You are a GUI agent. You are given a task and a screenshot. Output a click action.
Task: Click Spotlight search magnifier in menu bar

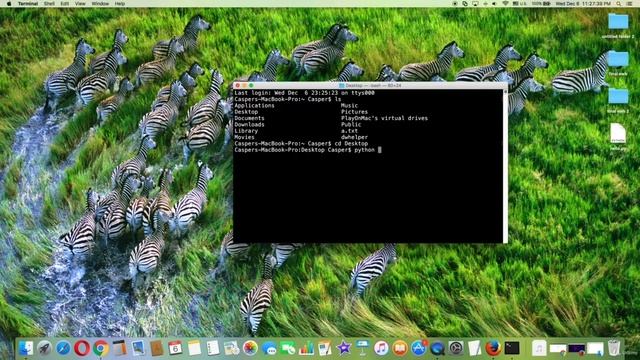tap(619, 3)
